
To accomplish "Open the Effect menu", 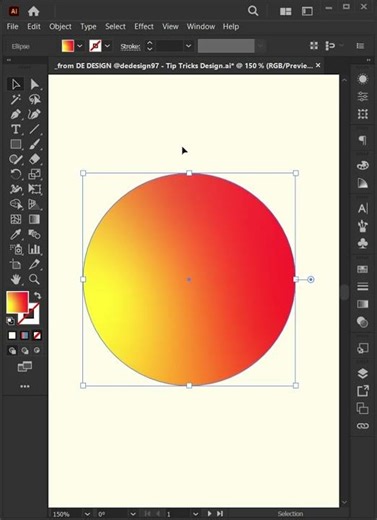I will pyautogui.click(x=144, y=26).
